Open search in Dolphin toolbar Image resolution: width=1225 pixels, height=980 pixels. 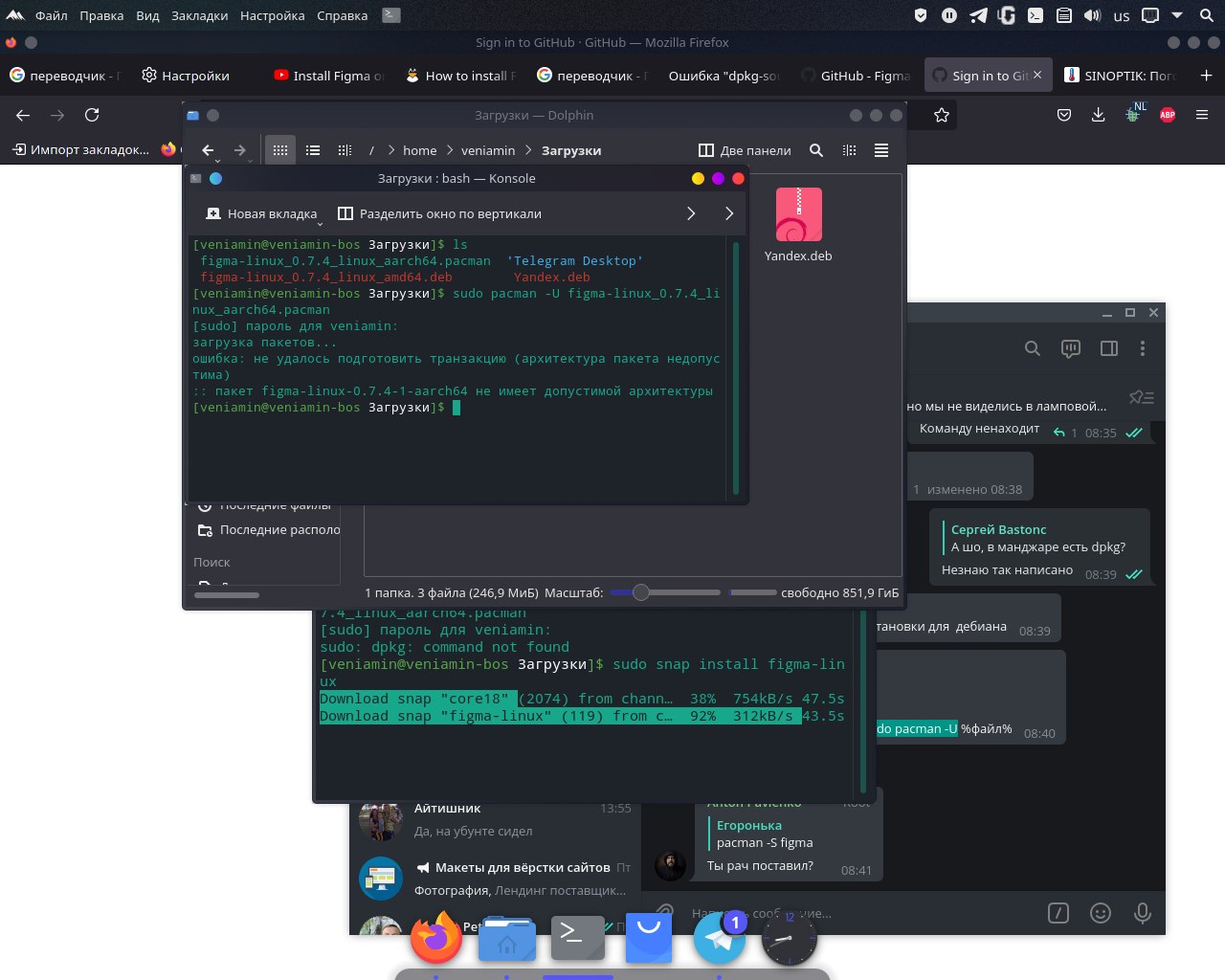816,150
